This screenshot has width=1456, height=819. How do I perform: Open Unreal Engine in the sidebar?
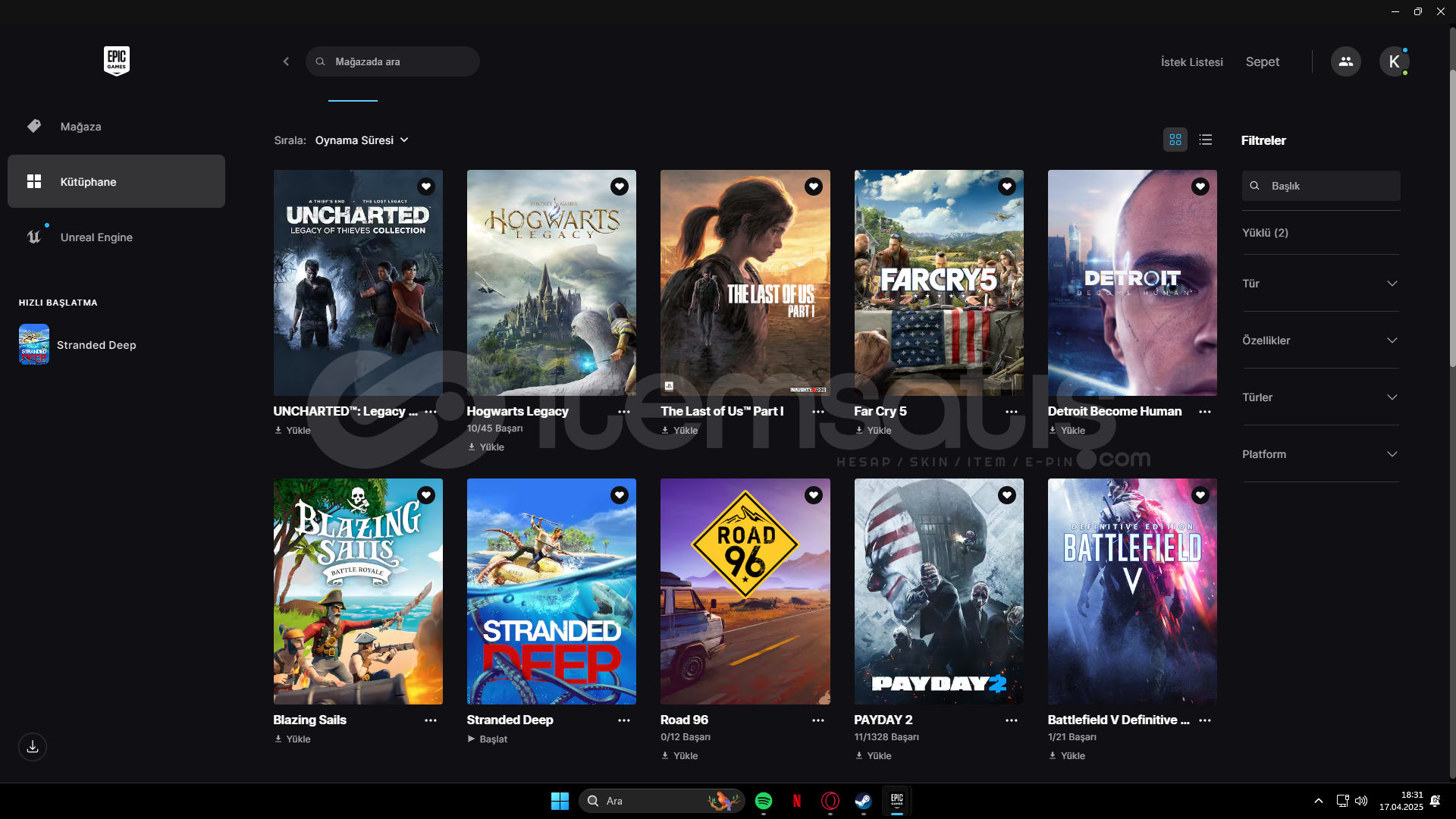pos(116,237)
